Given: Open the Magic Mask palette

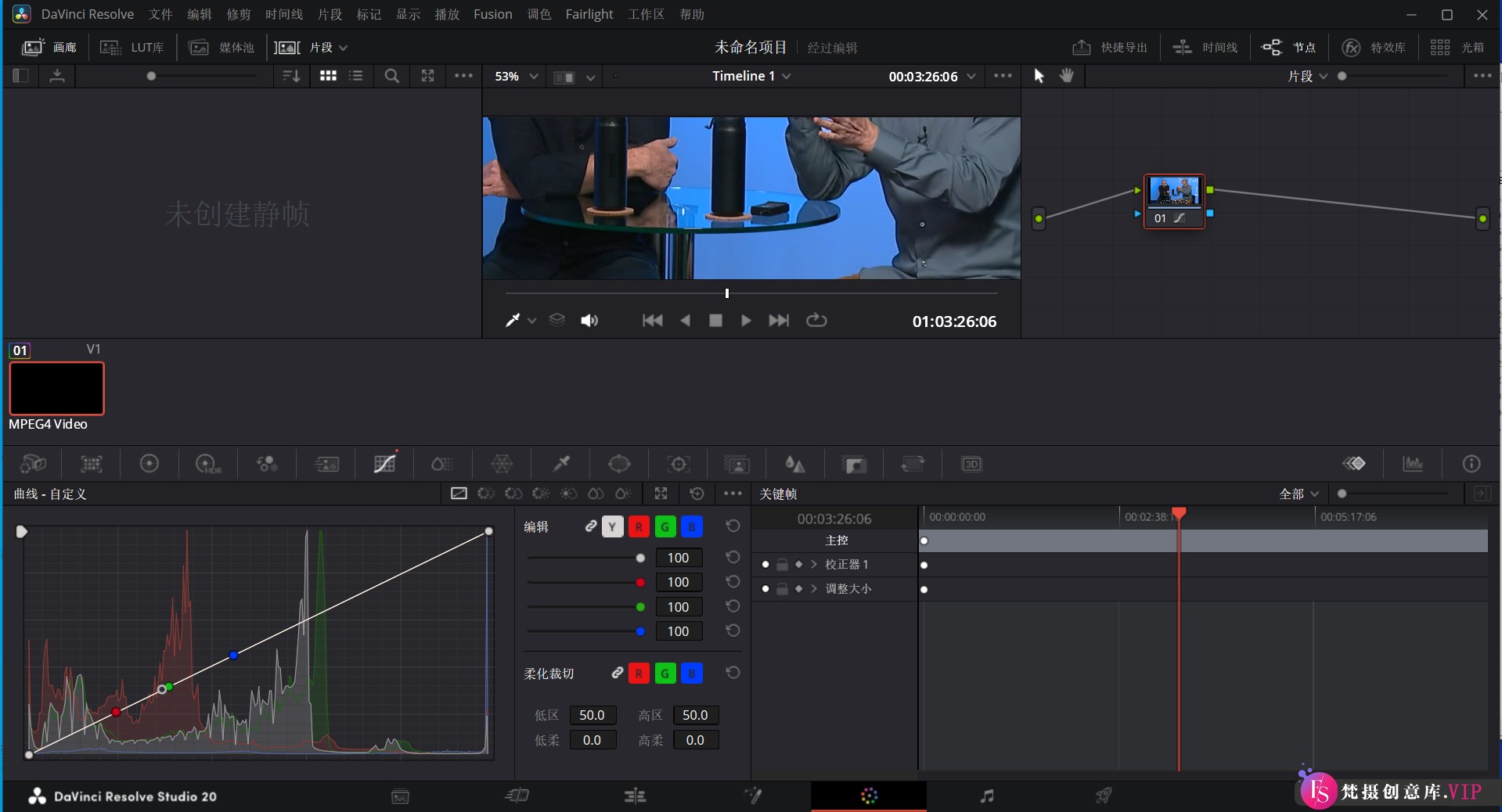Looking at the screenshot, I should coord(737,464).
